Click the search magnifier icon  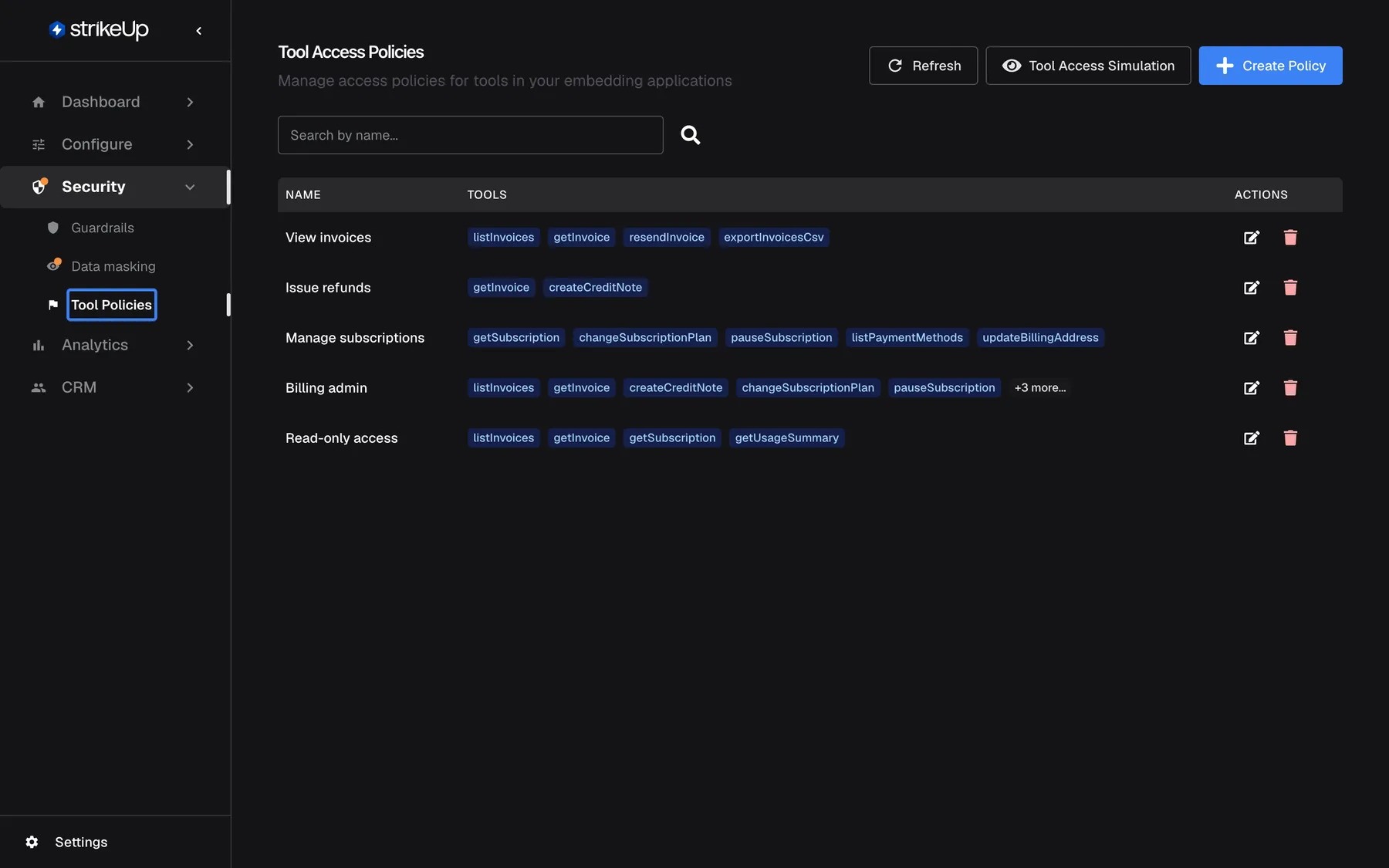691,135
